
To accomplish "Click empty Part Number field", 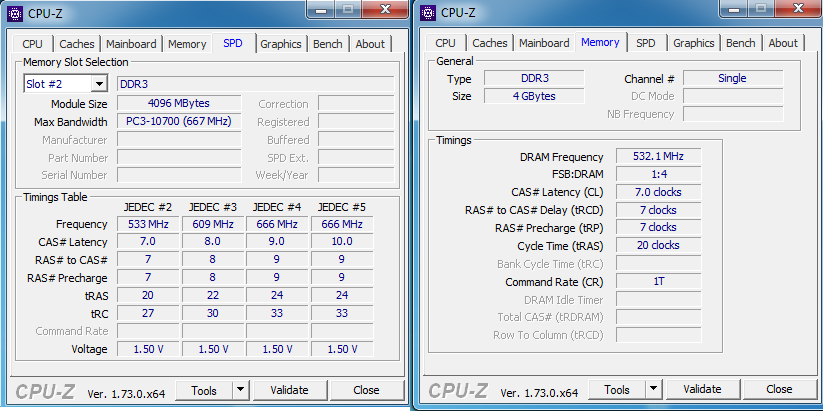I will click(178, 157).
